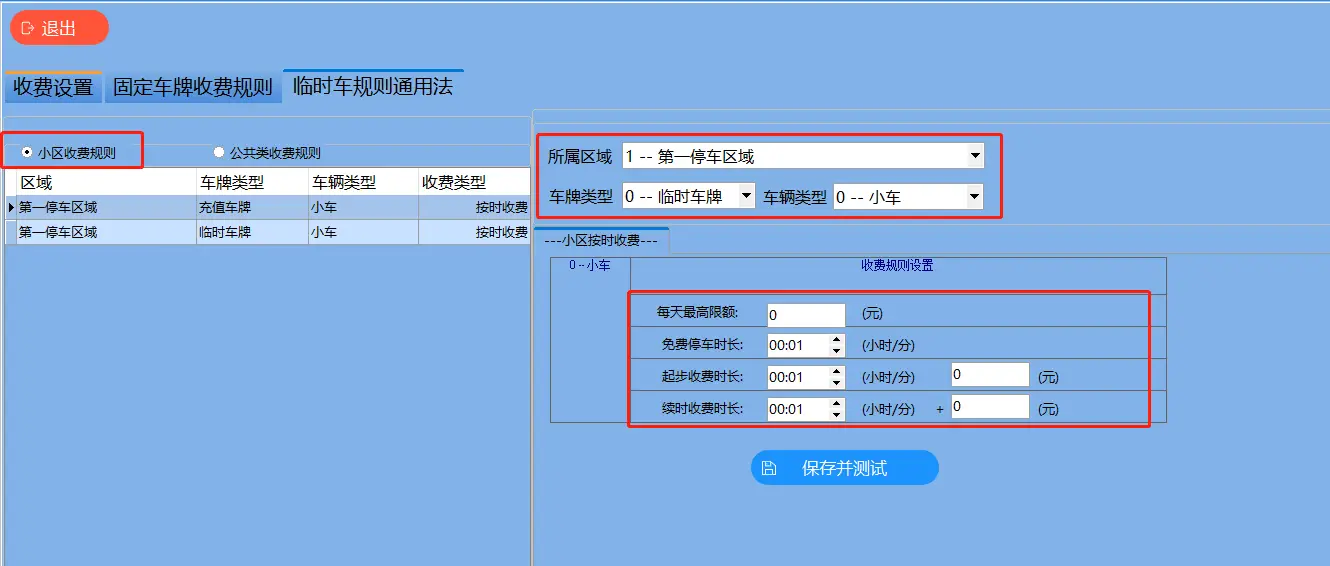Click the 免费停车时长 time field
The width and height of the screenshot is (1330, 566).
pos(798,346)
